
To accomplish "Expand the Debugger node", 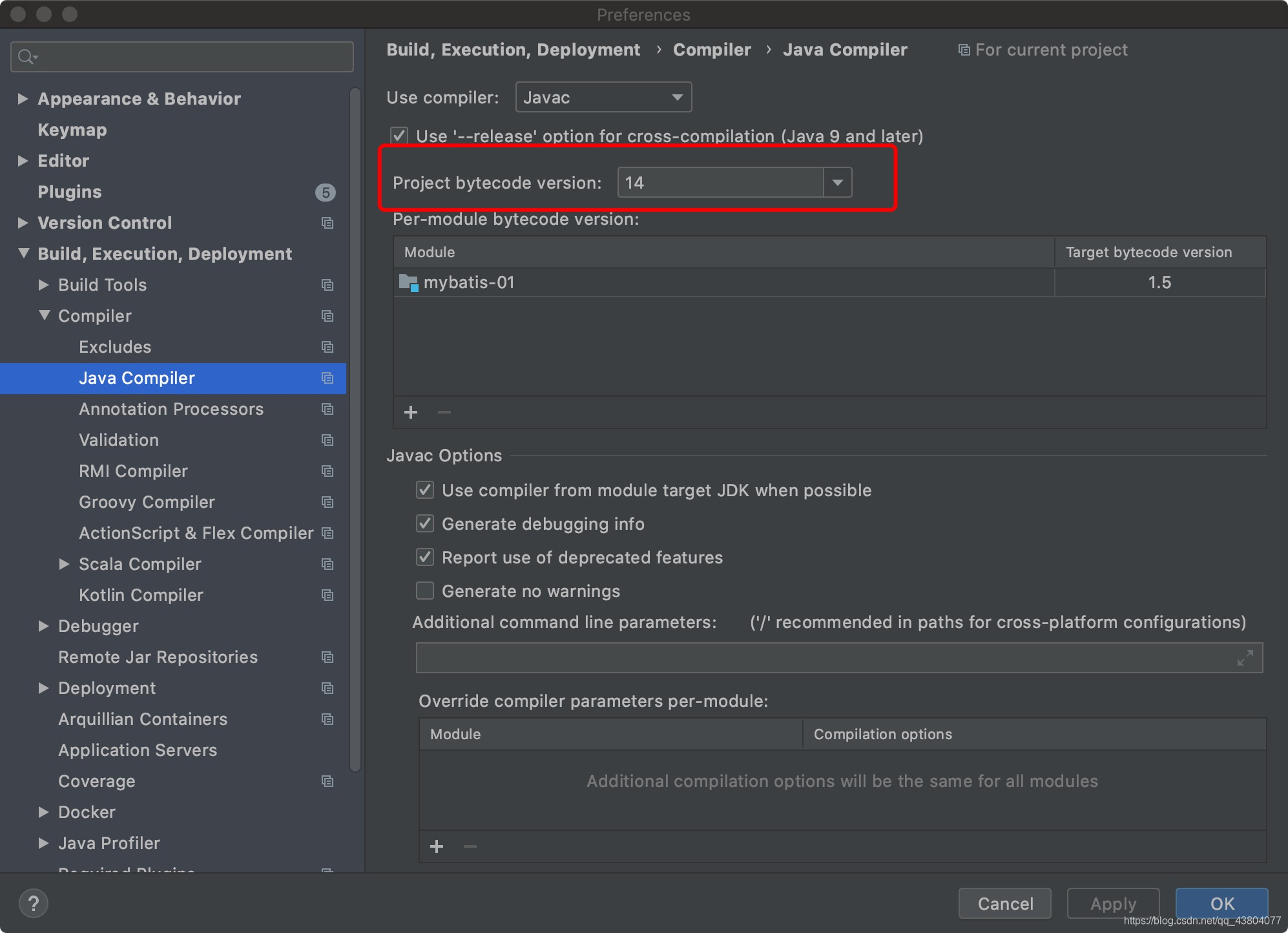I will [x=43, y=626].
